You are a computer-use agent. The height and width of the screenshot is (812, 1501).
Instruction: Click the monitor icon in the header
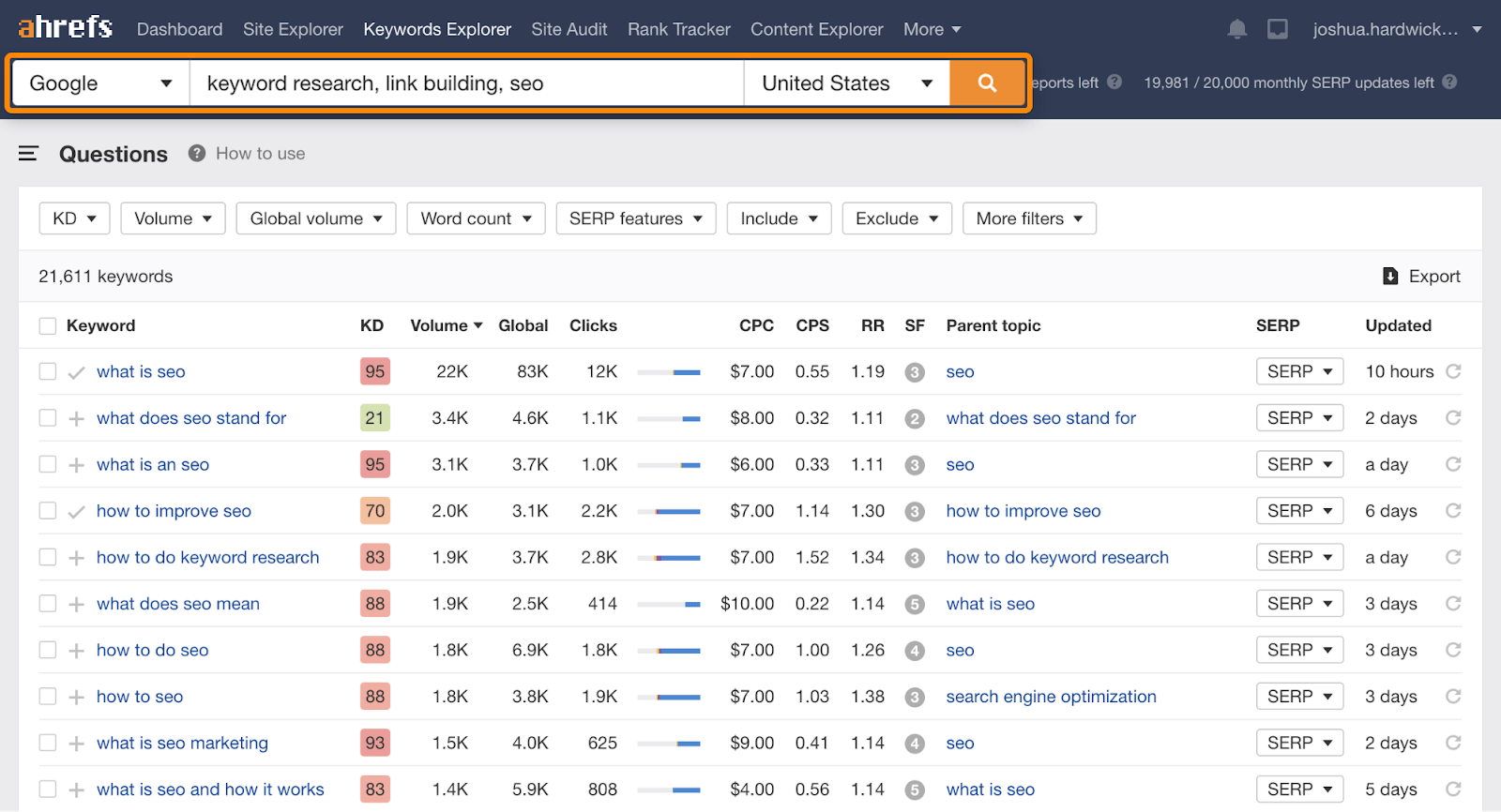pyautogui.click(x=1277, y=29)
